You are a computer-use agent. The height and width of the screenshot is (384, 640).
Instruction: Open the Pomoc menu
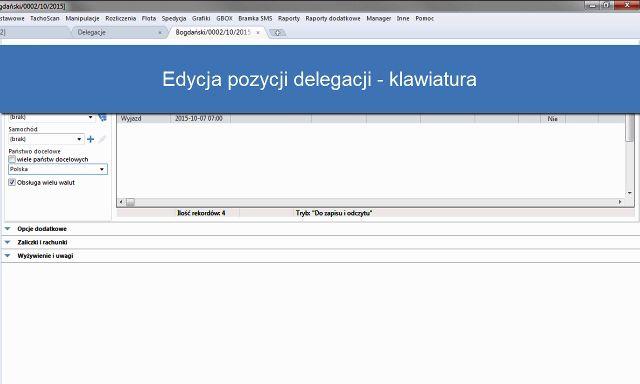tap(424, 18)
